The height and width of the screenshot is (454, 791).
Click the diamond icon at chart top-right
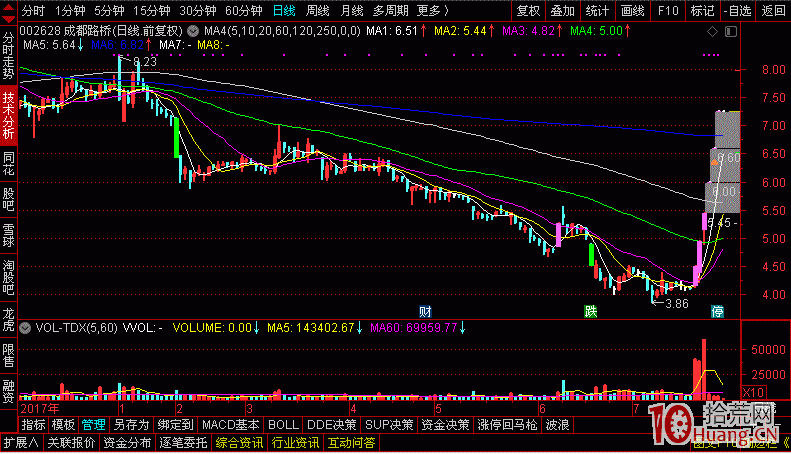[712, 32]
